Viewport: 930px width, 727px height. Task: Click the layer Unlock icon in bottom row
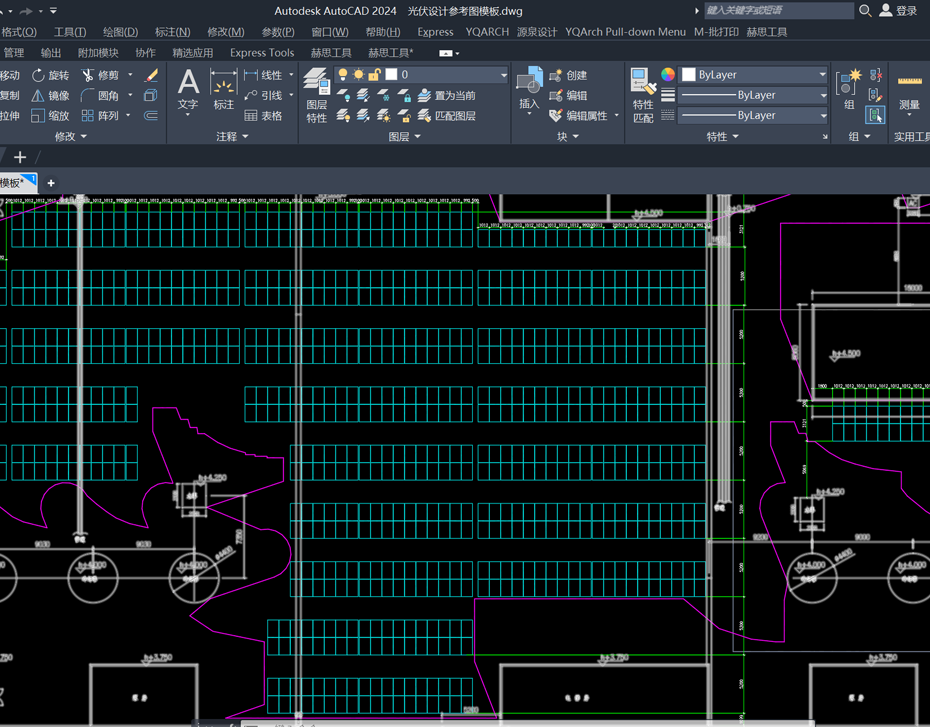[x=405, y=115]
